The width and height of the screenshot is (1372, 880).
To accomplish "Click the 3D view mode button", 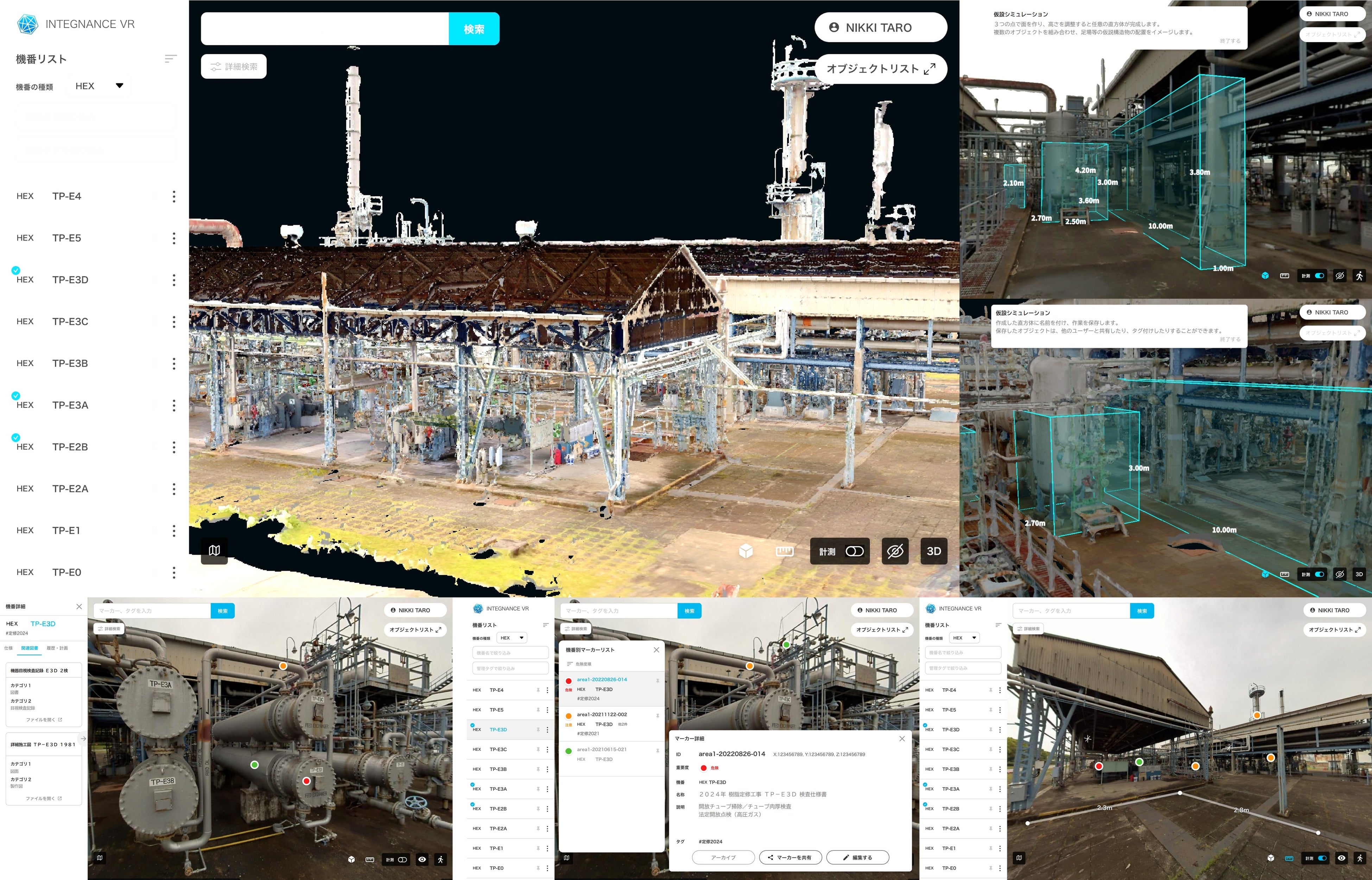I will point(934,551).
